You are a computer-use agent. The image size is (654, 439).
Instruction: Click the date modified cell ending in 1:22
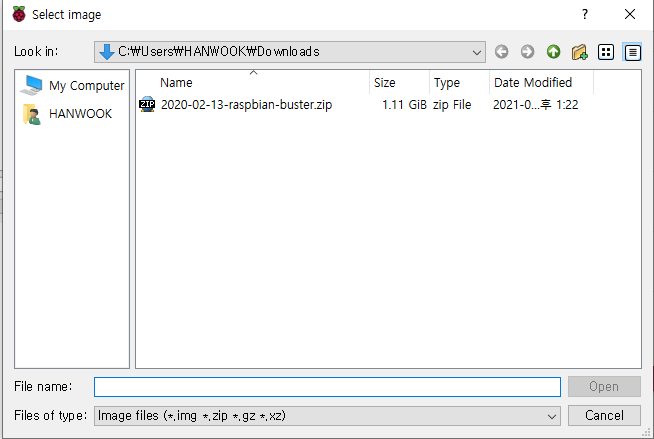[x=536, y=105]
